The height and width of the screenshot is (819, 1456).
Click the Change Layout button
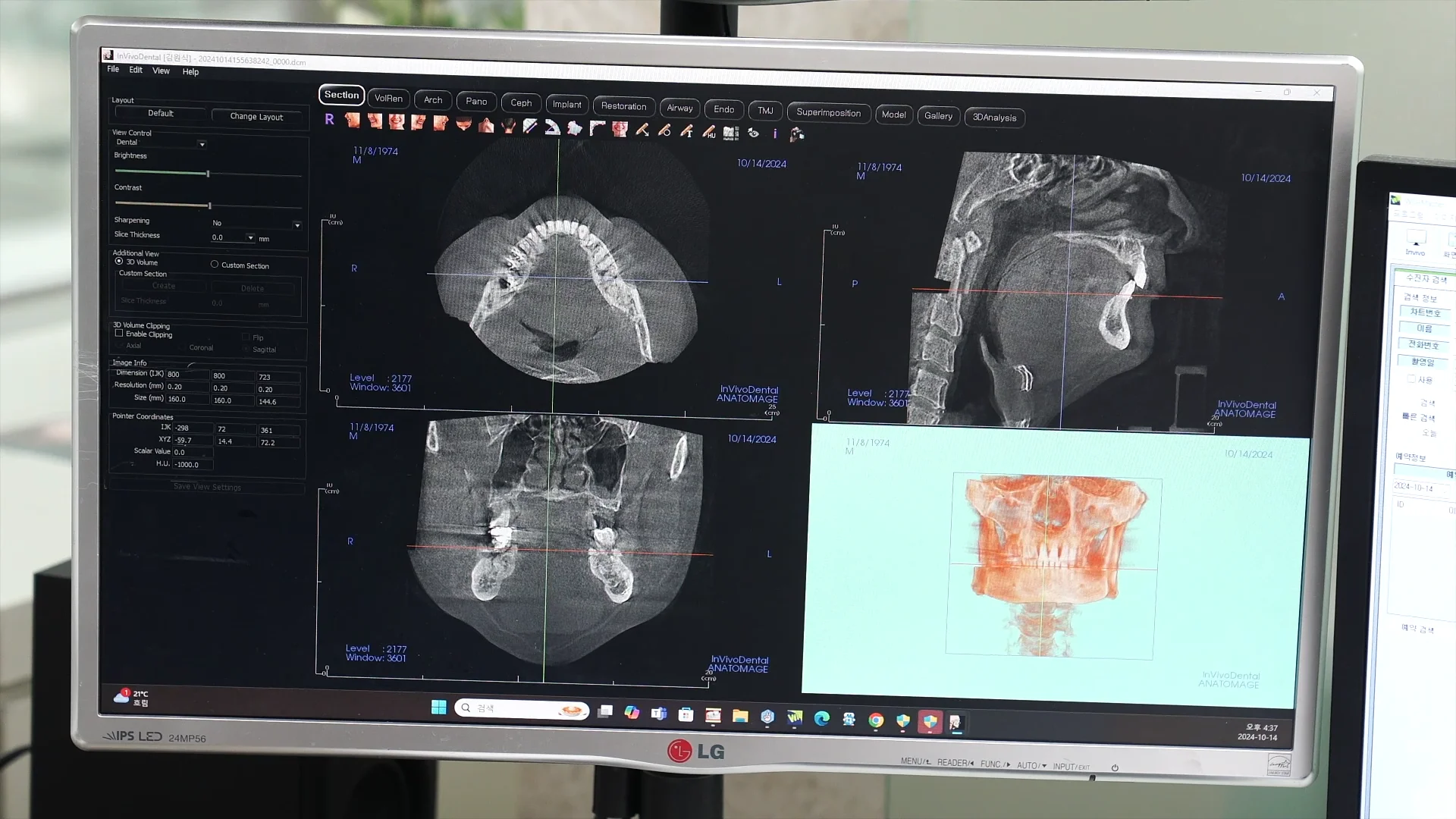[256, 117]
